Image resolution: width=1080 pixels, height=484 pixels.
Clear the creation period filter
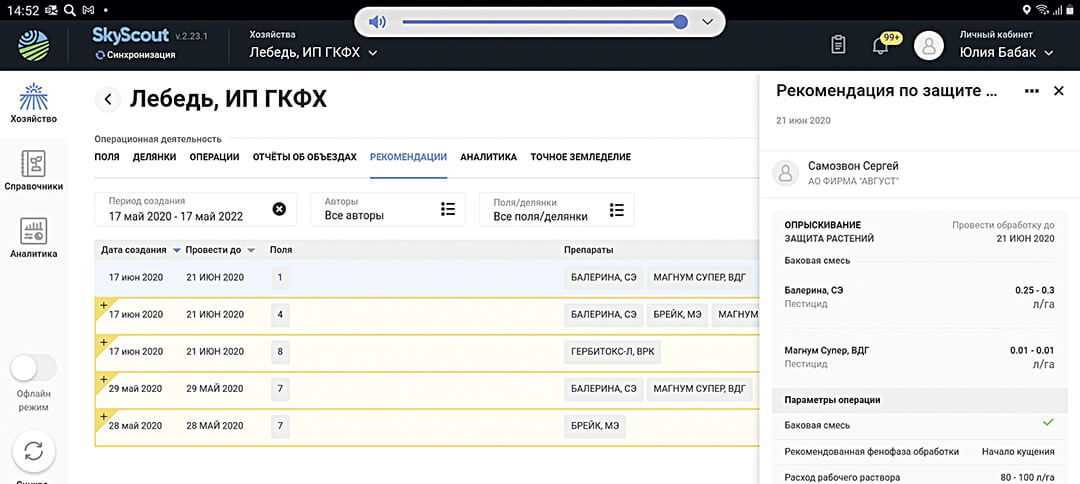279,209
